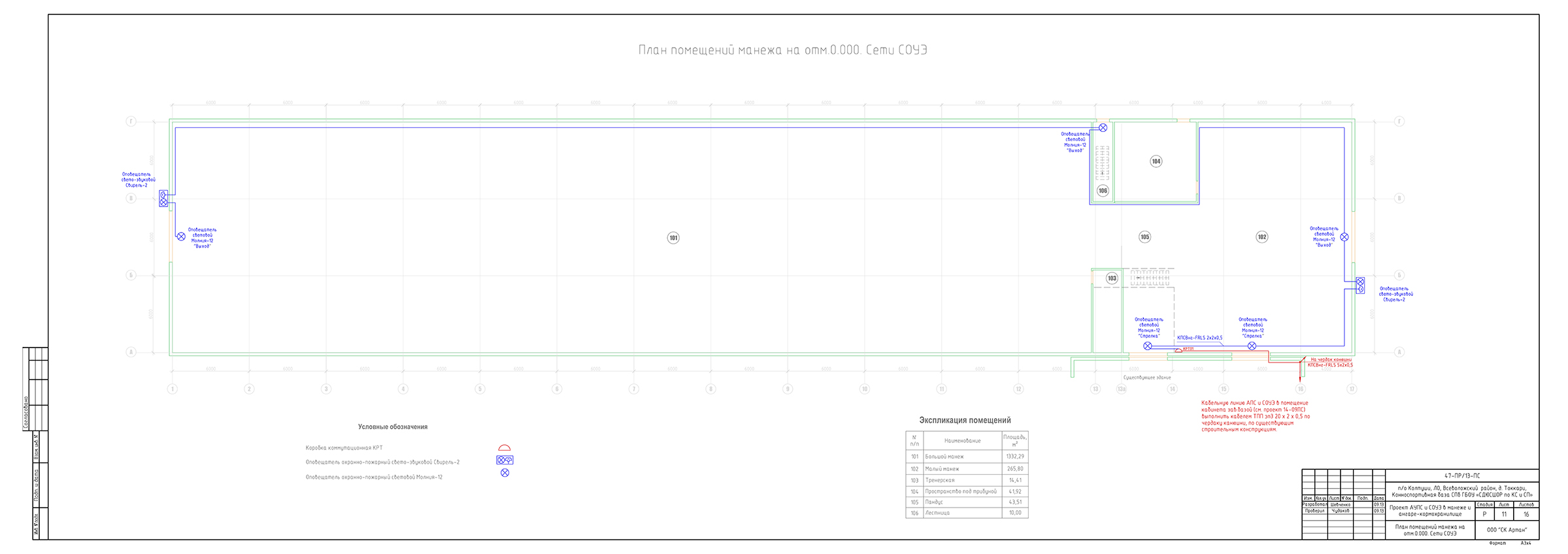The height and width of the screenshot is (554, 1568).
Task: Select the Молния-12 exit light beside stair 106
Action: tap(1103, 128)
